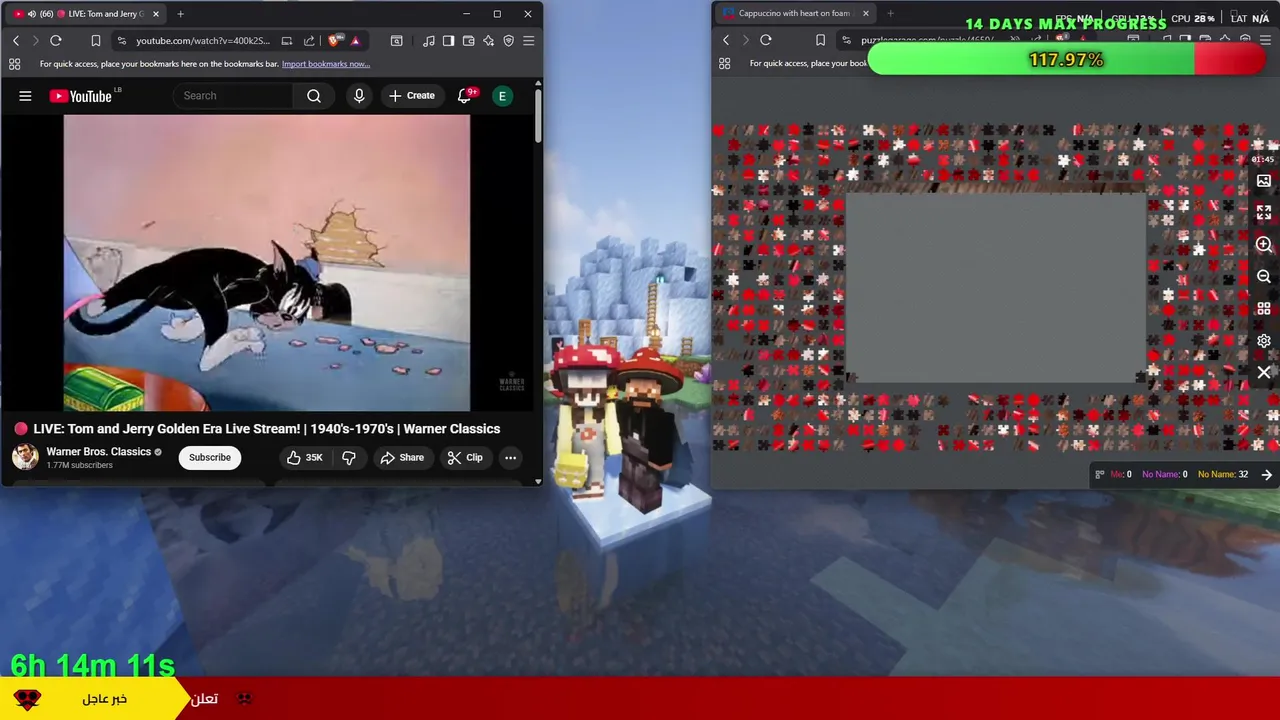Close the Cappuccino puzzle tab
1280x720 pixels.
[x=865, y=14]
